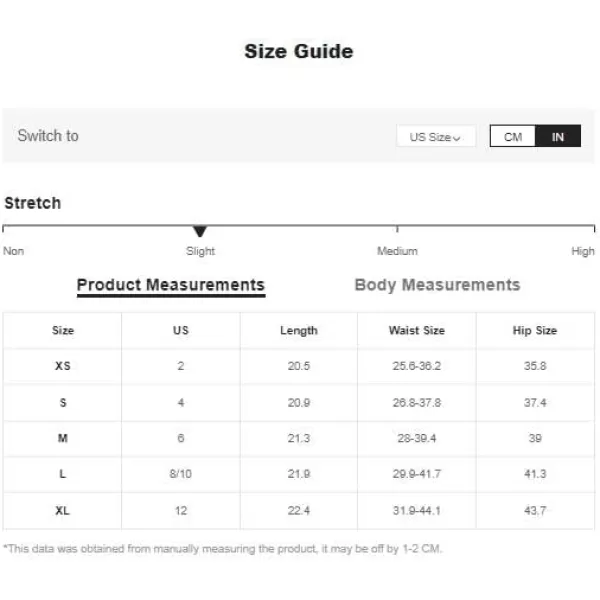The image size is (600, 600).
Task: Click the XS size row
Action: coord(299,366)
